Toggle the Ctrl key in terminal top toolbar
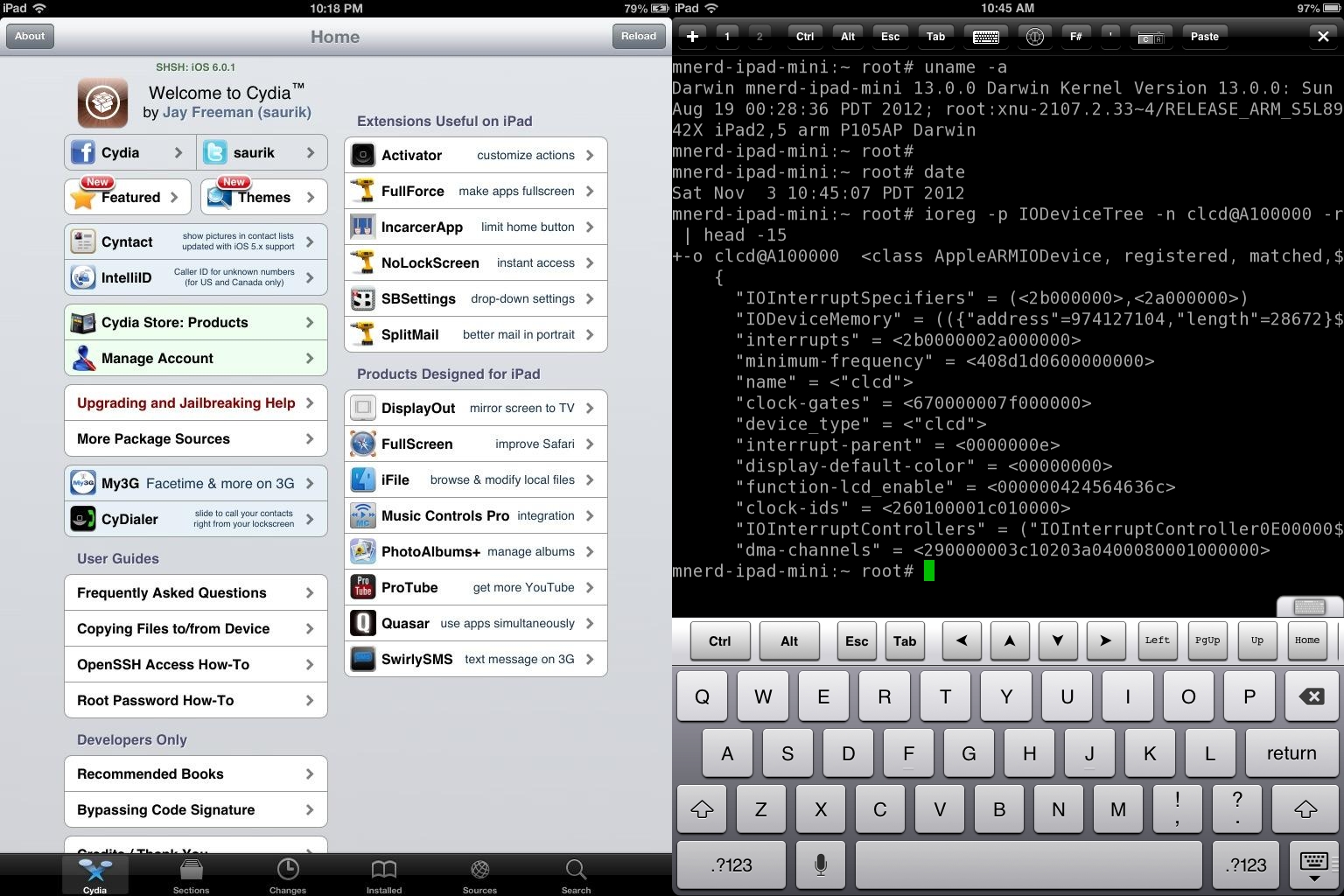Image resolution: width=1344 pixels, height=896 pixels. click(805, 37)
